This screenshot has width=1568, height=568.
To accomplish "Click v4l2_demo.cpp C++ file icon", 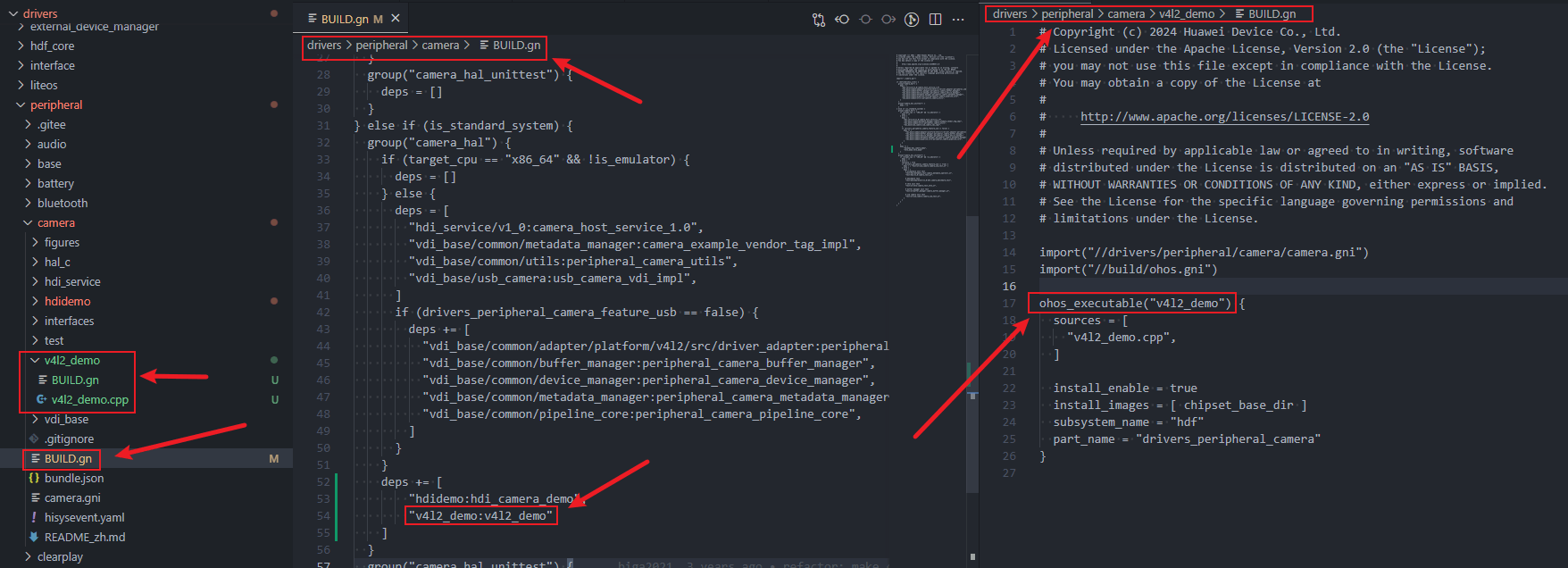I will [x=42, y=399].
